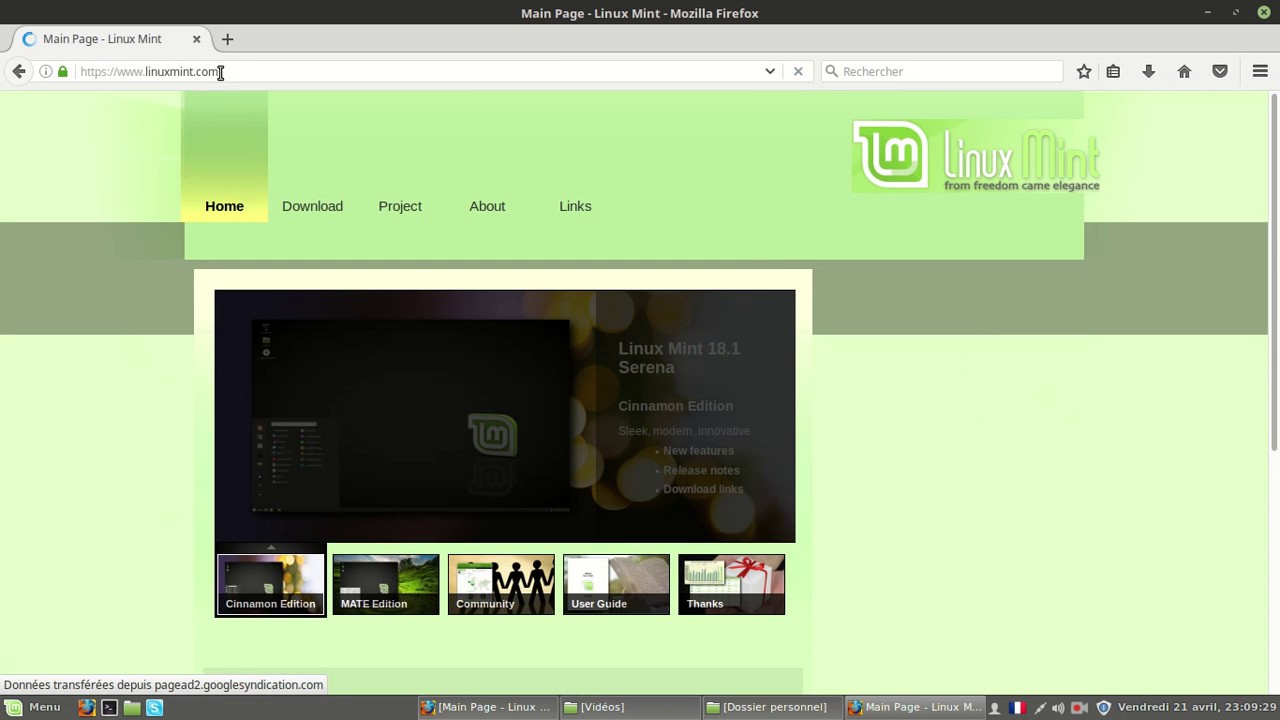Select the Cinnamon Edition thumbnail
The width and height of the screenshot is (1280, 720).
pyautogui.click(x=271, y=584)
